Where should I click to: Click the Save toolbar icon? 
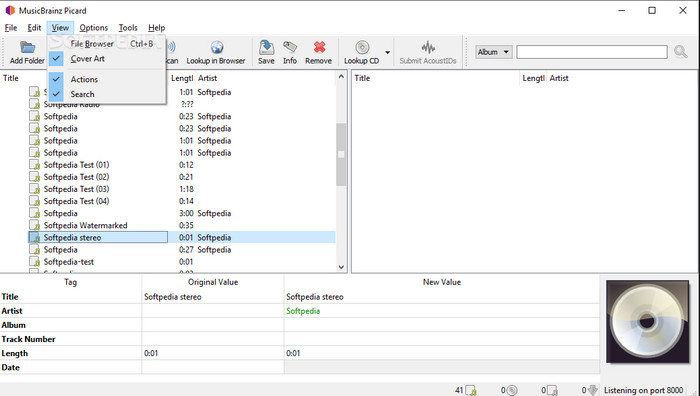(x=266, y=47)
